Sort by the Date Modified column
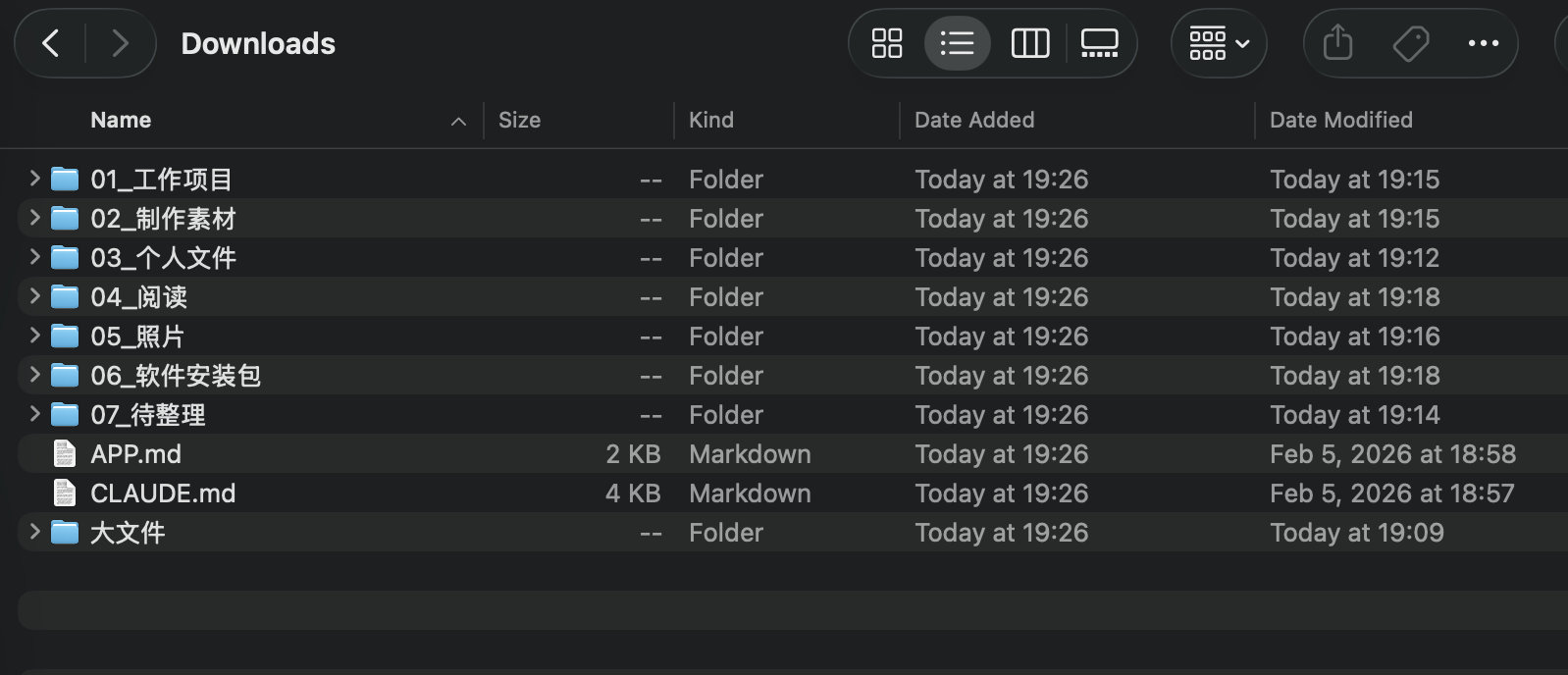Image resolution: width=1568 pixels, height=675 pixels. tap(1340, 120)
